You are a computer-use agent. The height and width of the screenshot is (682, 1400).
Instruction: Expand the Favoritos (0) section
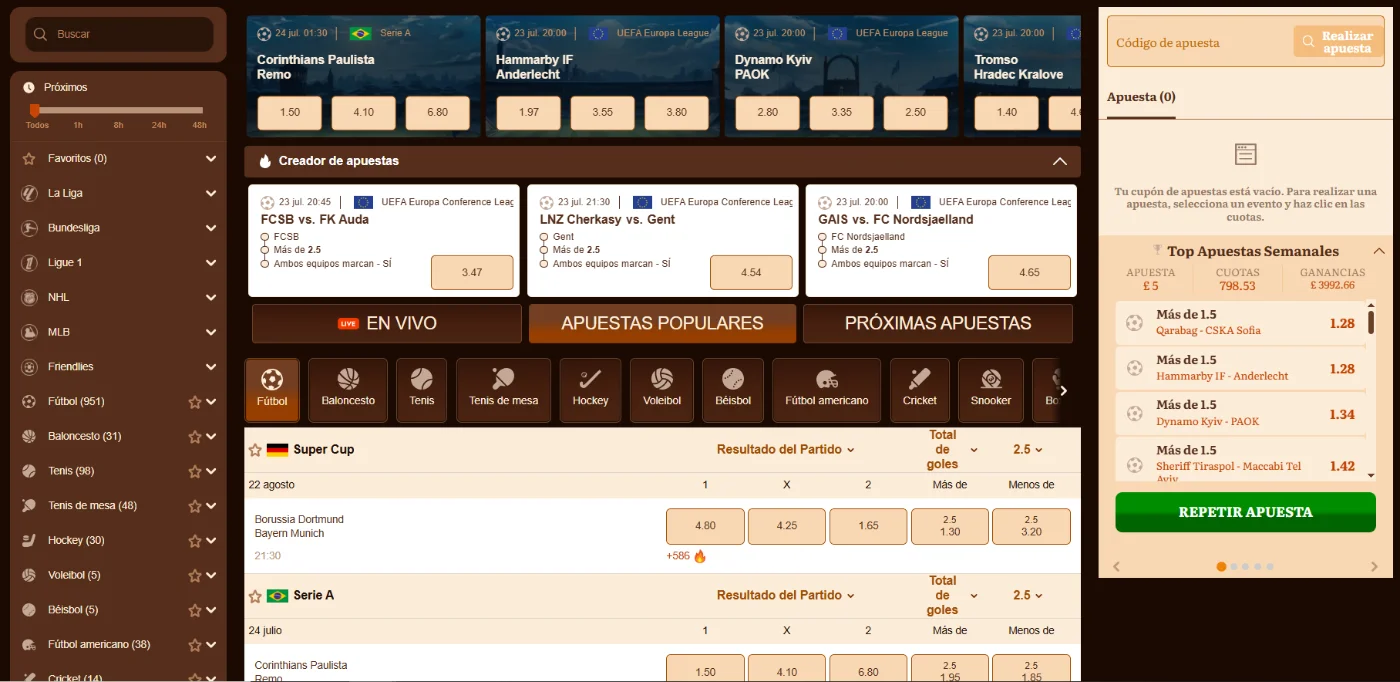click(211, 158)
